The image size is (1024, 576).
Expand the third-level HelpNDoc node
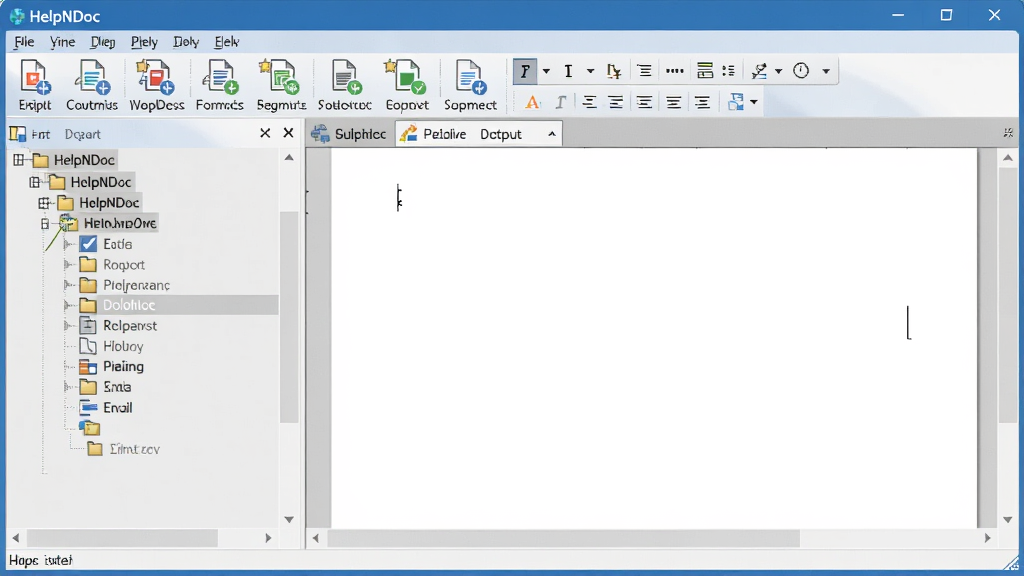[44, 203]
